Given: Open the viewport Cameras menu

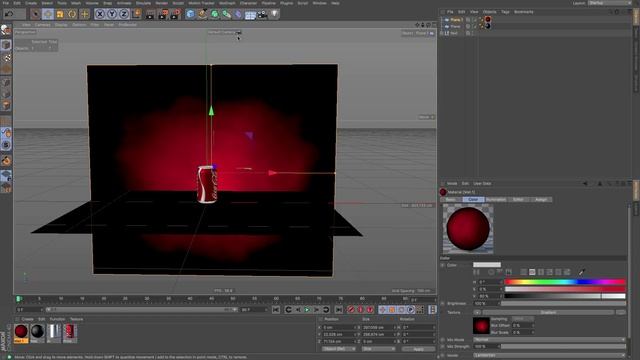Looking at the screenshot, I should (x=42, y=25).
